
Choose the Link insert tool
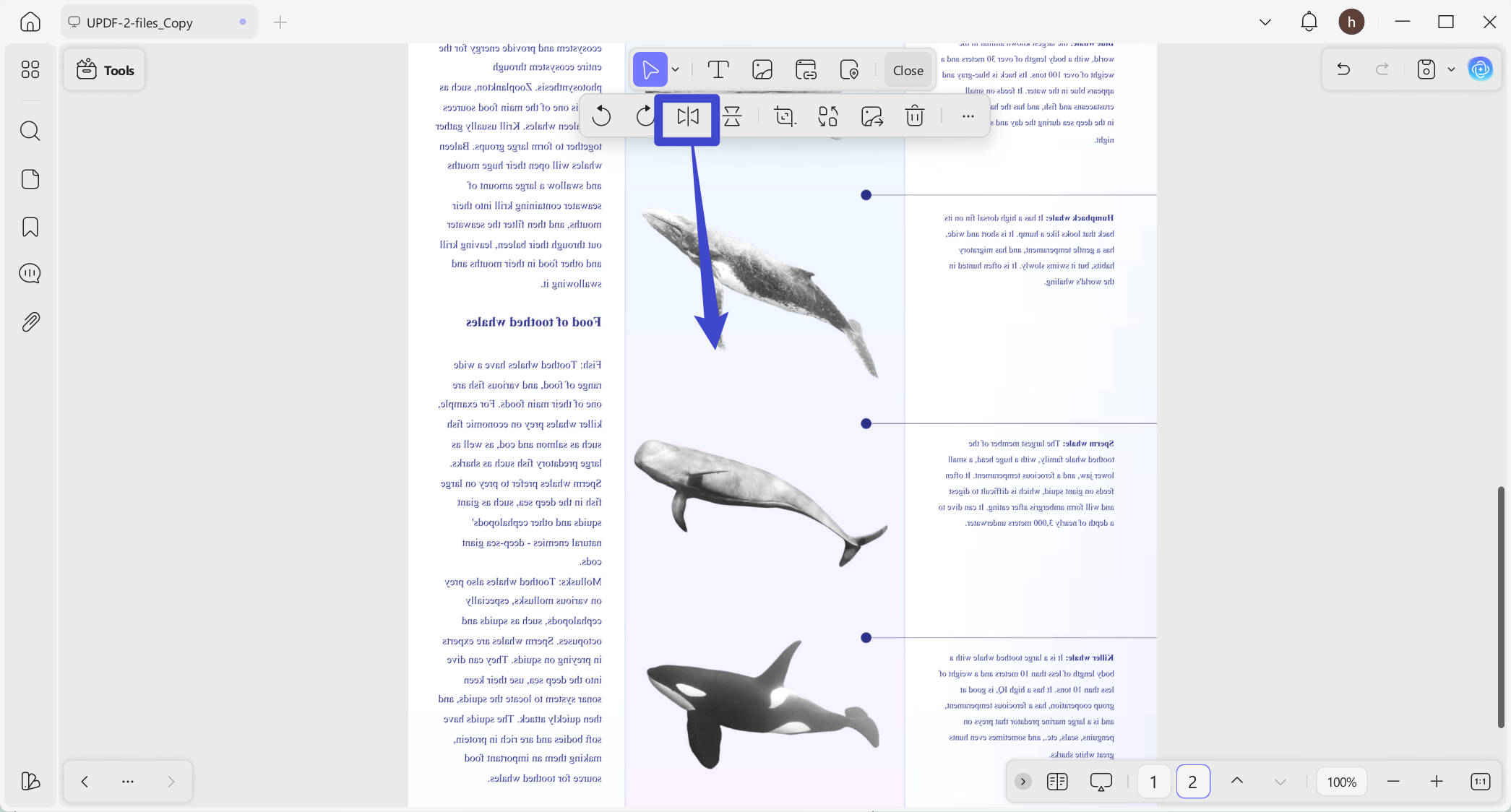tap(806, 70)
